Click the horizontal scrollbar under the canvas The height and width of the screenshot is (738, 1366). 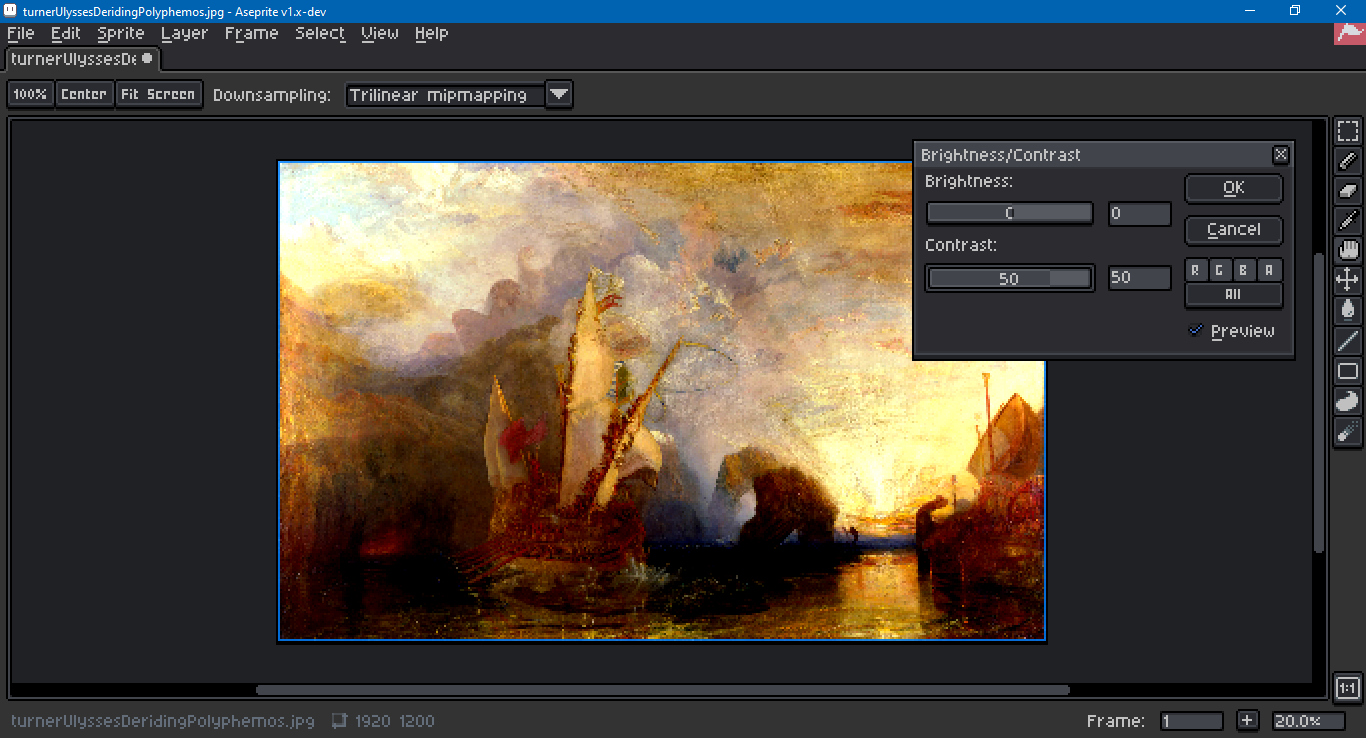pos(663,690)
